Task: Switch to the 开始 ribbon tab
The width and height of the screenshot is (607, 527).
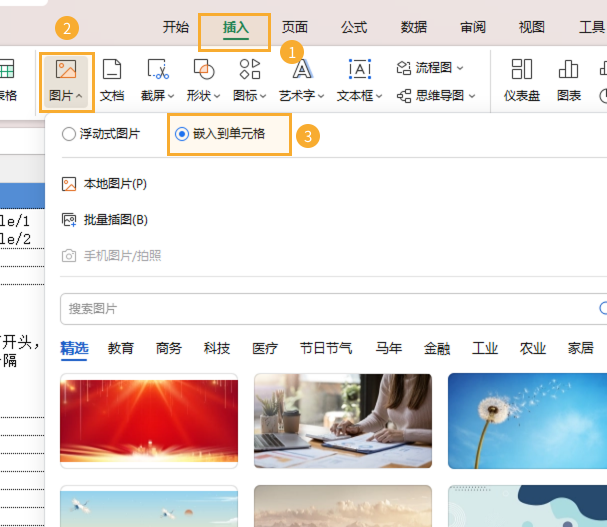Action: (176, 27)
